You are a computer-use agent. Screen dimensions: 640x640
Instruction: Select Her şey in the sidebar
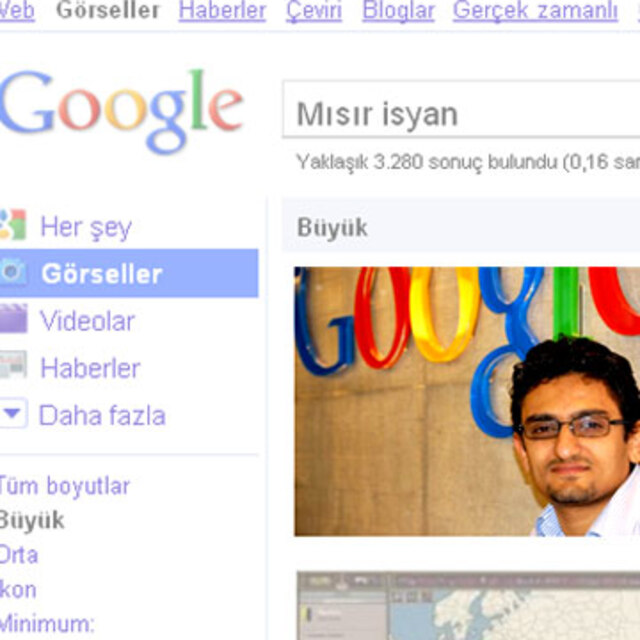(86, 227)
